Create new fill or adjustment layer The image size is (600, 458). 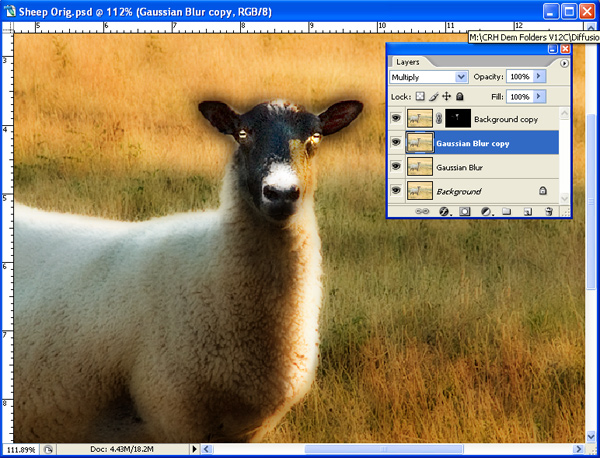[486, 211]
